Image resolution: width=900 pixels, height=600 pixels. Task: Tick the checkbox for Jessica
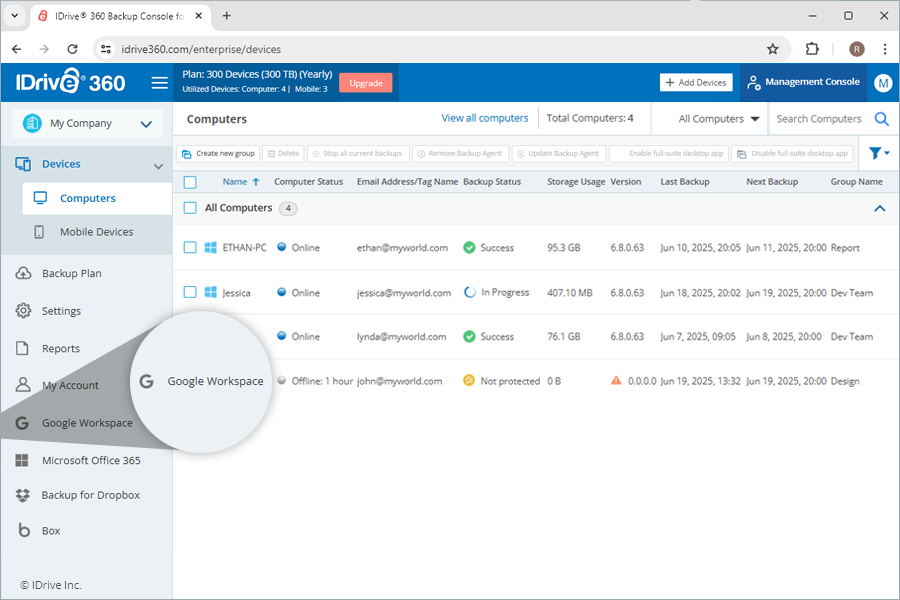tap(190, 293)
